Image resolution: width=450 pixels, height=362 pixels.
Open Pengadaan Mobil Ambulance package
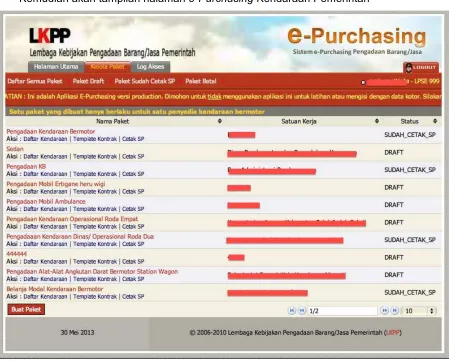point(46,201)
